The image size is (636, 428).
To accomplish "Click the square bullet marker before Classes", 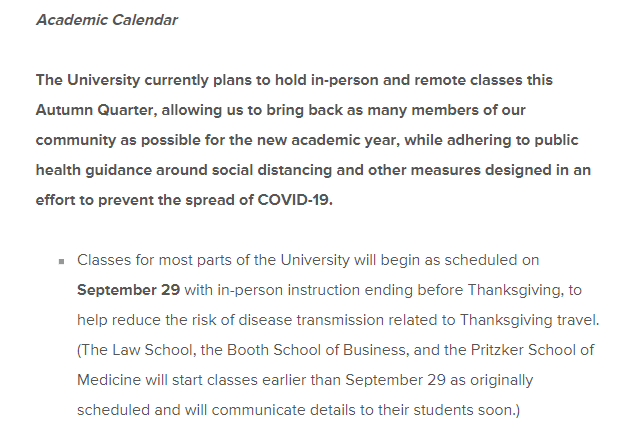I will [x=62, y=262].
